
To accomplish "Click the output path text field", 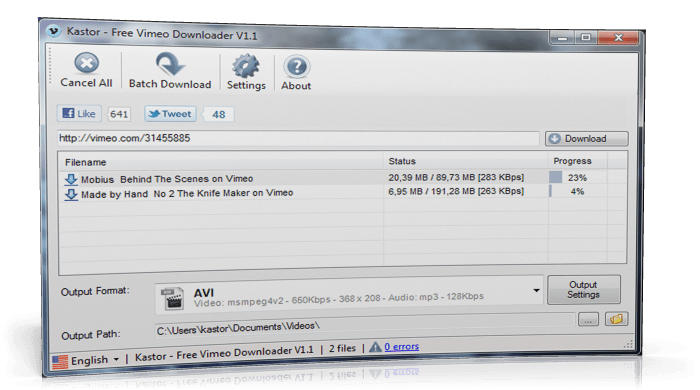I will (365, 325).
